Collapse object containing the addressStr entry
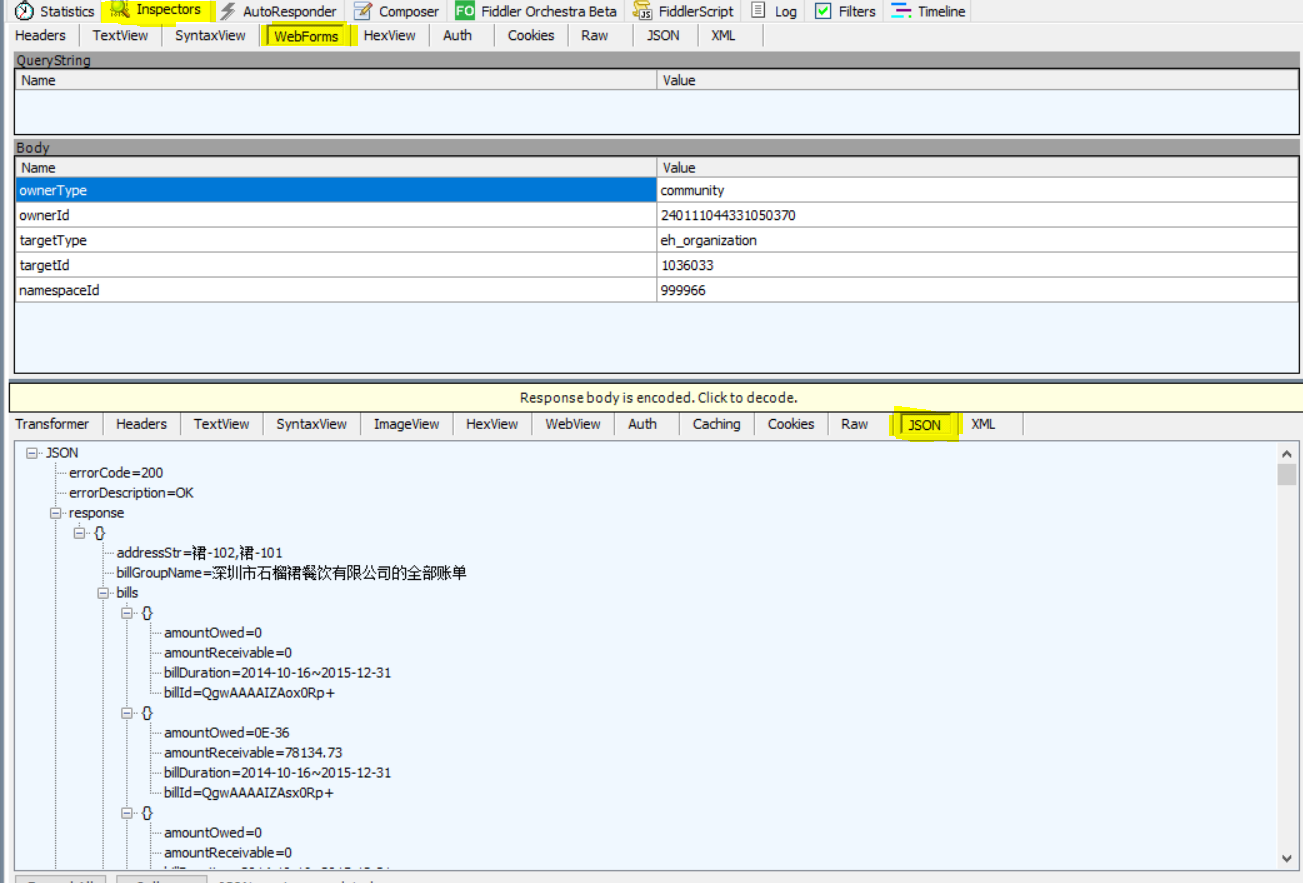 80,533
